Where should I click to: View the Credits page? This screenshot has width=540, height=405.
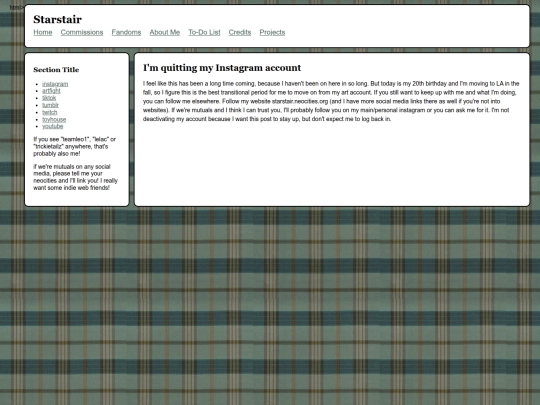240,32
